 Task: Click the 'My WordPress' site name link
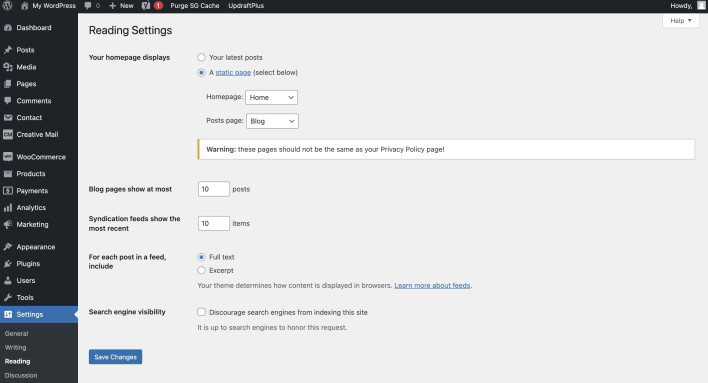pos(54,5)
